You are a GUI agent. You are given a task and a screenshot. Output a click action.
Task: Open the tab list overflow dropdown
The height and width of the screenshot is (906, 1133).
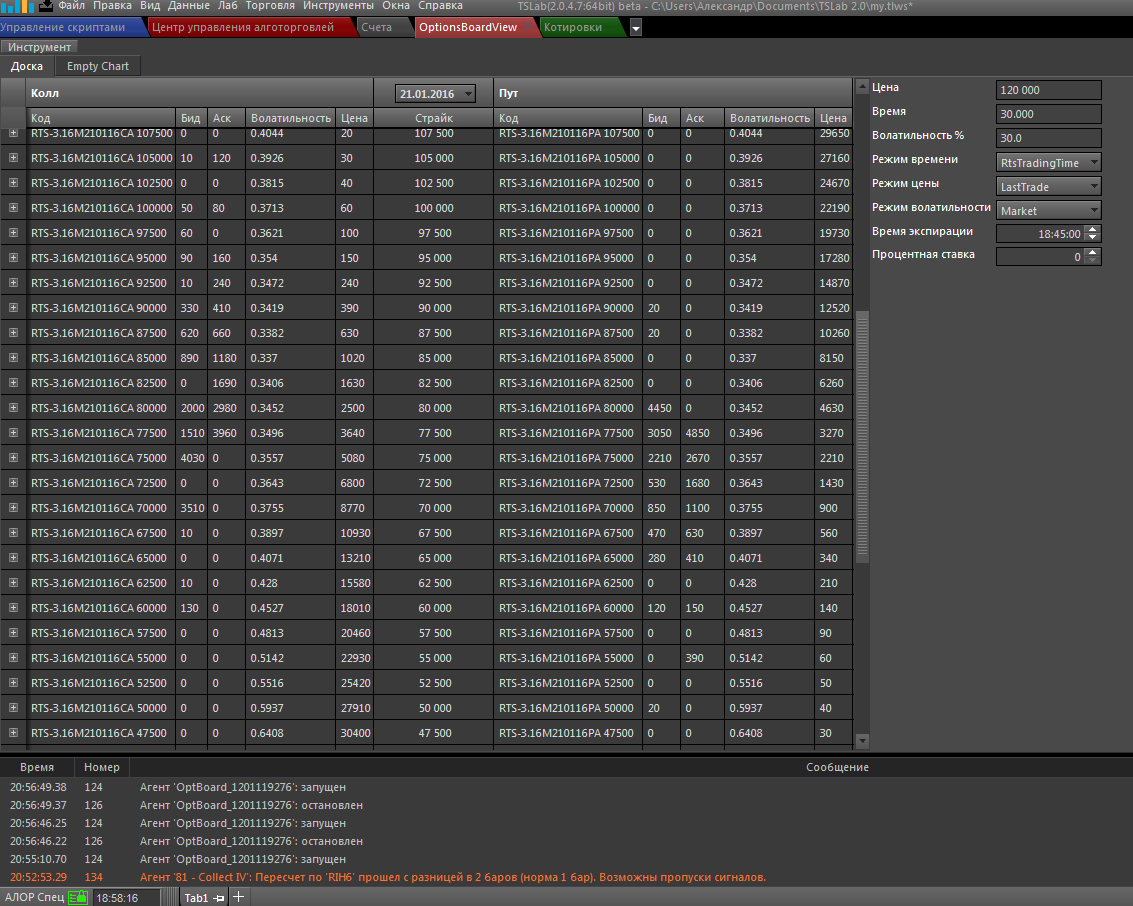click(636, 28)
